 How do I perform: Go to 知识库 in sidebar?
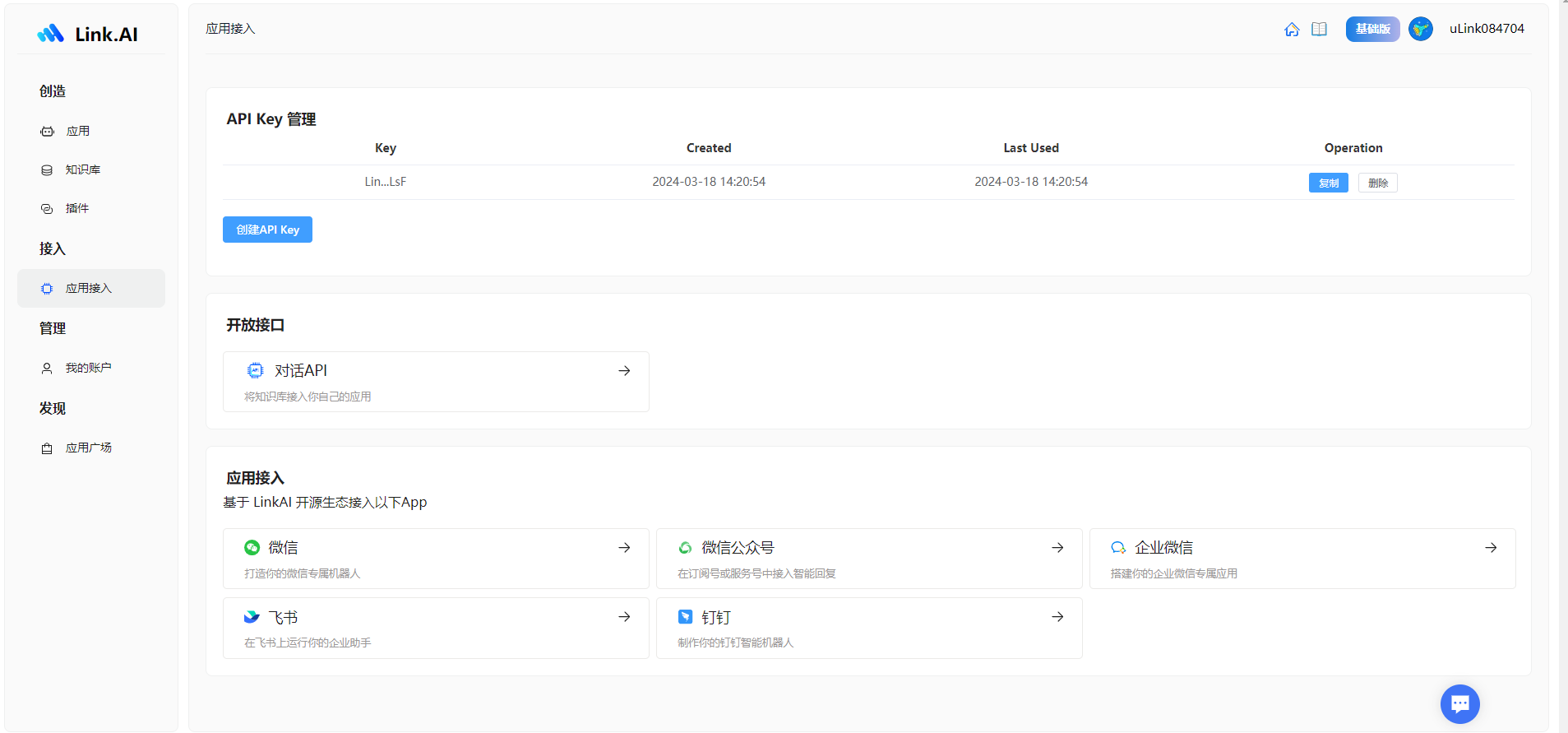click(82, 170)
